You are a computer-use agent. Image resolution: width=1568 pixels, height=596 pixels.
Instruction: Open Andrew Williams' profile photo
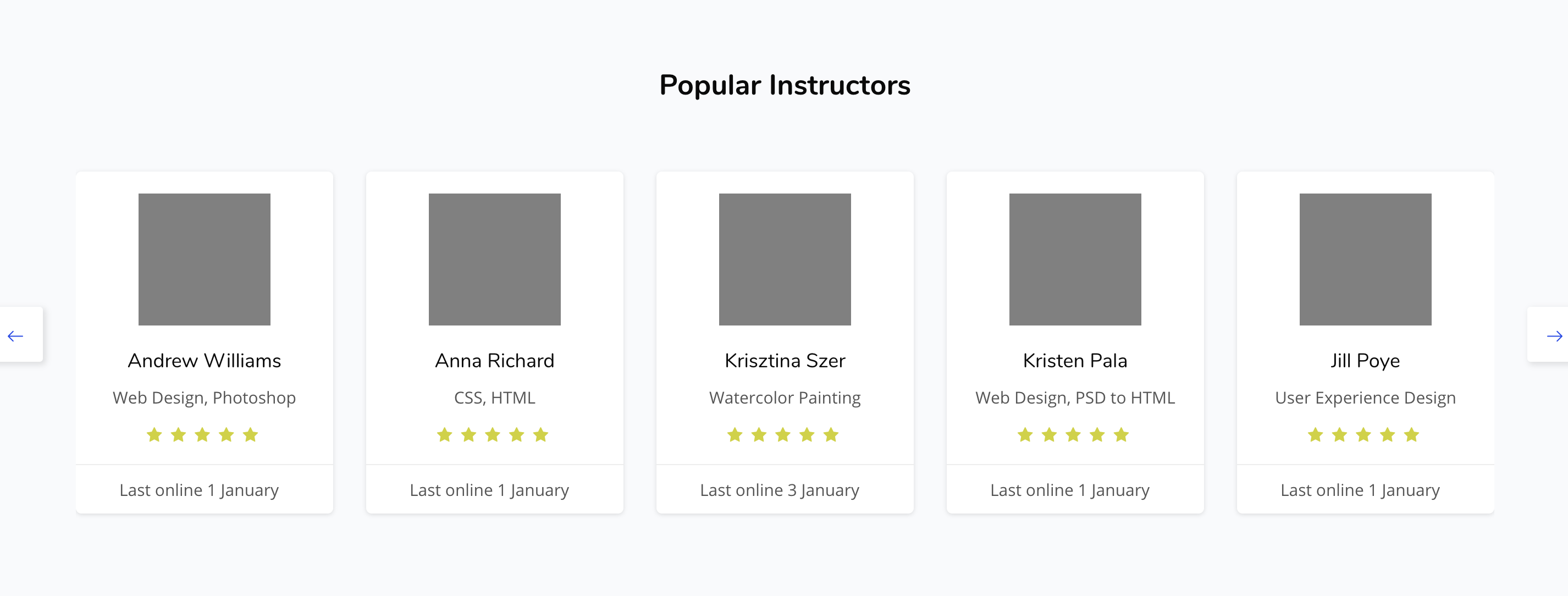click(205, 260)
